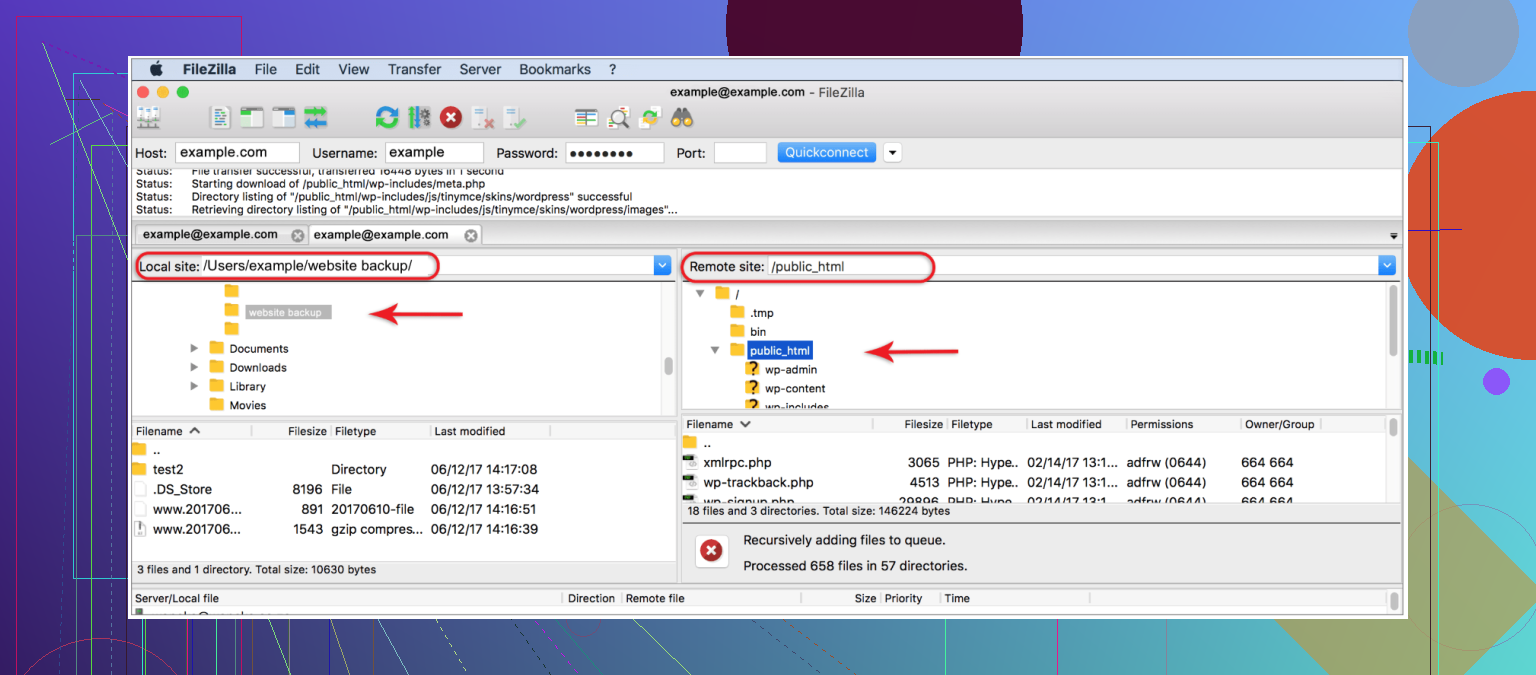Collapse the root / folder in remote tree
Screen dimensions: 1536x675
click(x=700, y=294)
